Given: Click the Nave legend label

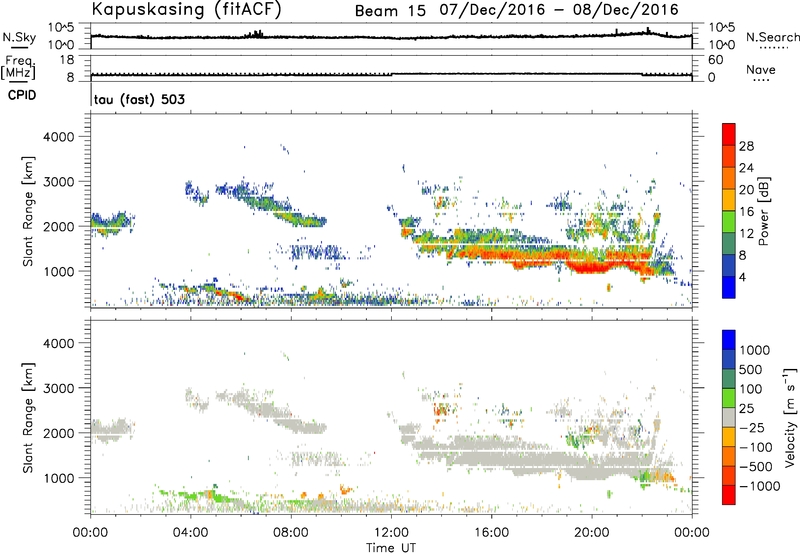Looking at the screenshot, I should [x=761, y=70].
